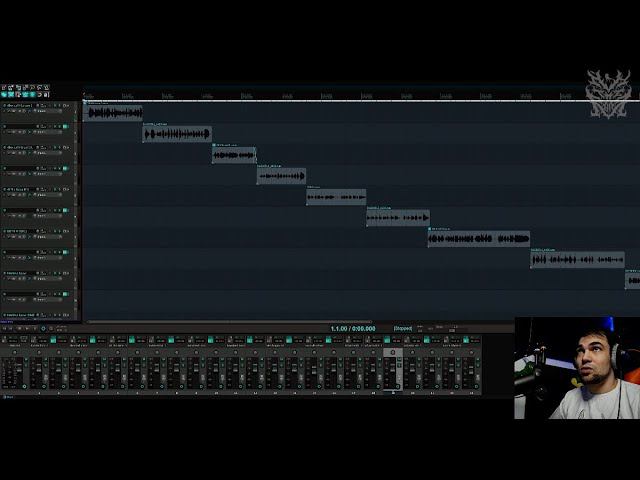Click the arrange view horizontal scrollbar
The width and height of the screenshot is (640, 480).
(229, 322)
